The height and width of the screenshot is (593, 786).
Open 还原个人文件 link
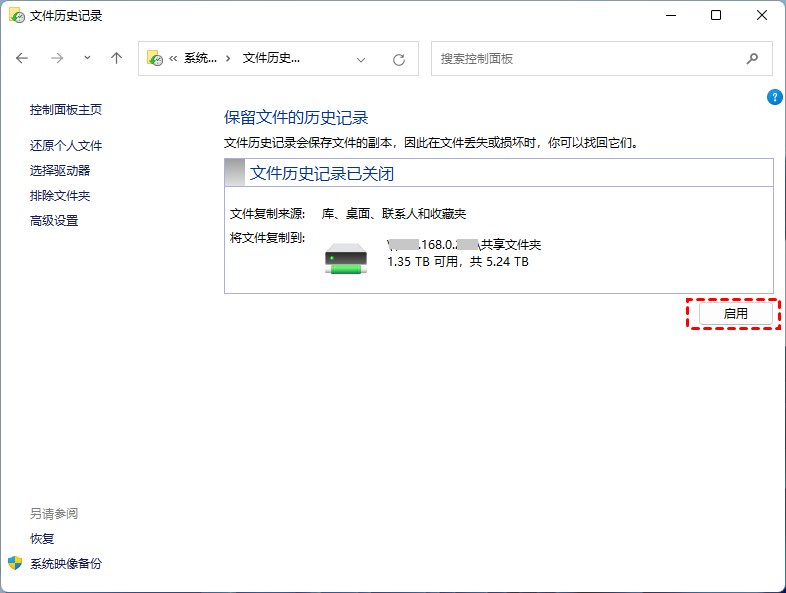66,146
